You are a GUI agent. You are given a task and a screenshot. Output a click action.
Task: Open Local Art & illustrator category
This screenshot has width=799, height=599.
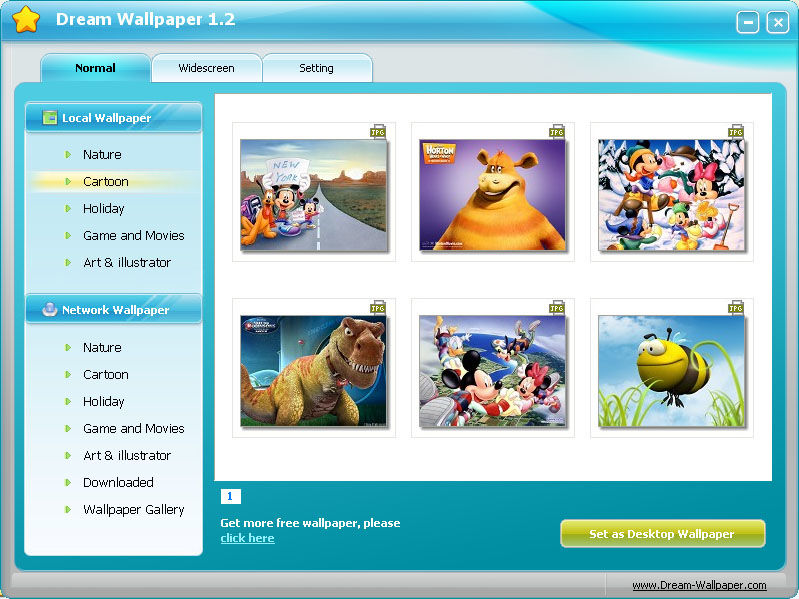127,262
